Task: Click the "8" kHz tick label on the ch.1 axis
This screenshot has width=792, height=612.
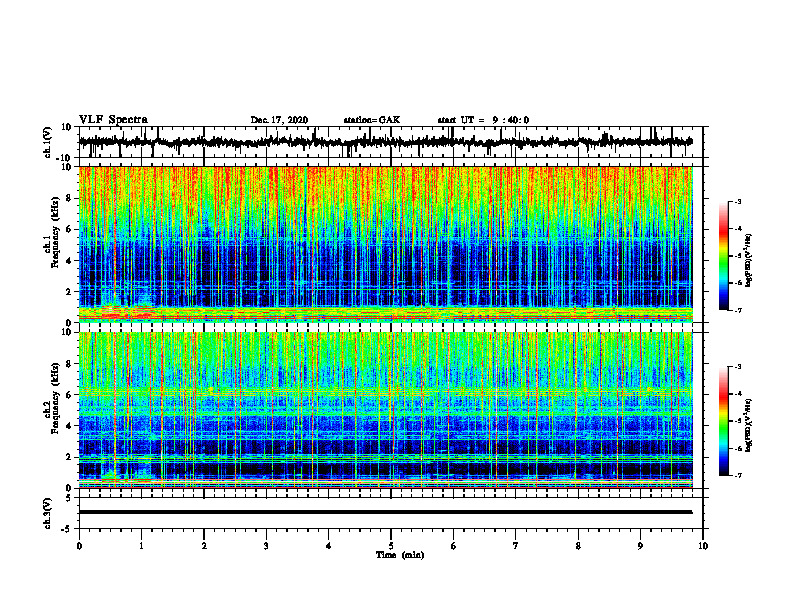Action: click(69, 198)
